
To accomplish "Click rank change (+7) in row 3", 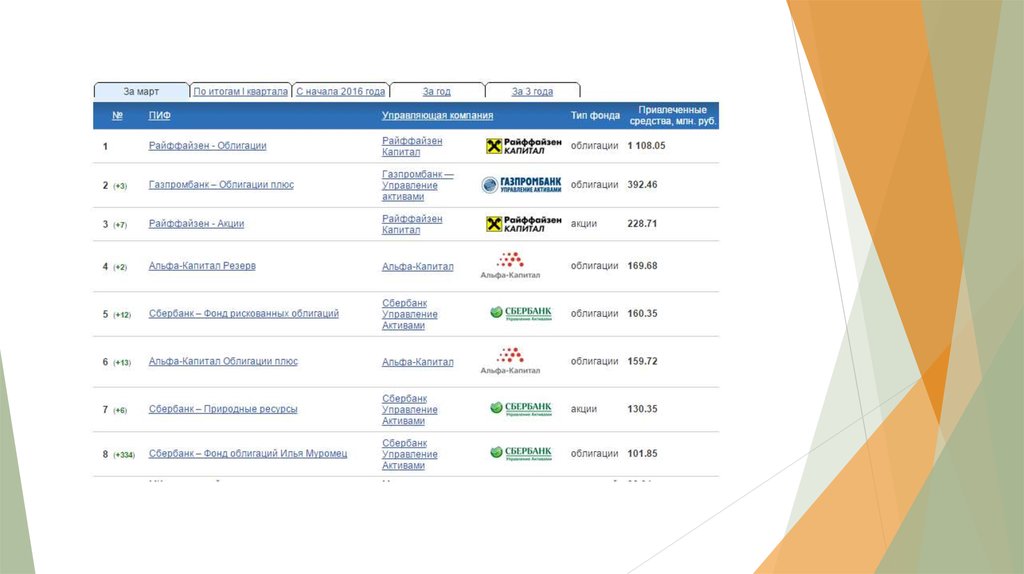I will point(120,225).
